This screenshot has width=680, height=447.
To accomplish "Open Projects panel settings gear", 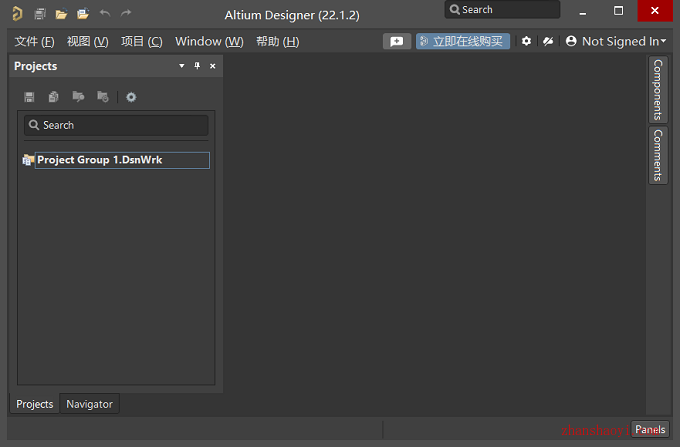I will pos(131,97).
